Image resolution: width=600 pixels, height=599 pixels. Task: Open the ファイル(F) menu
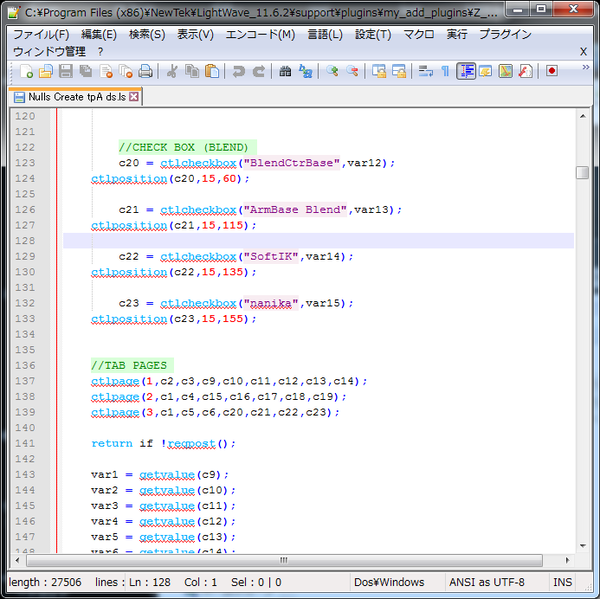[41, 34]
